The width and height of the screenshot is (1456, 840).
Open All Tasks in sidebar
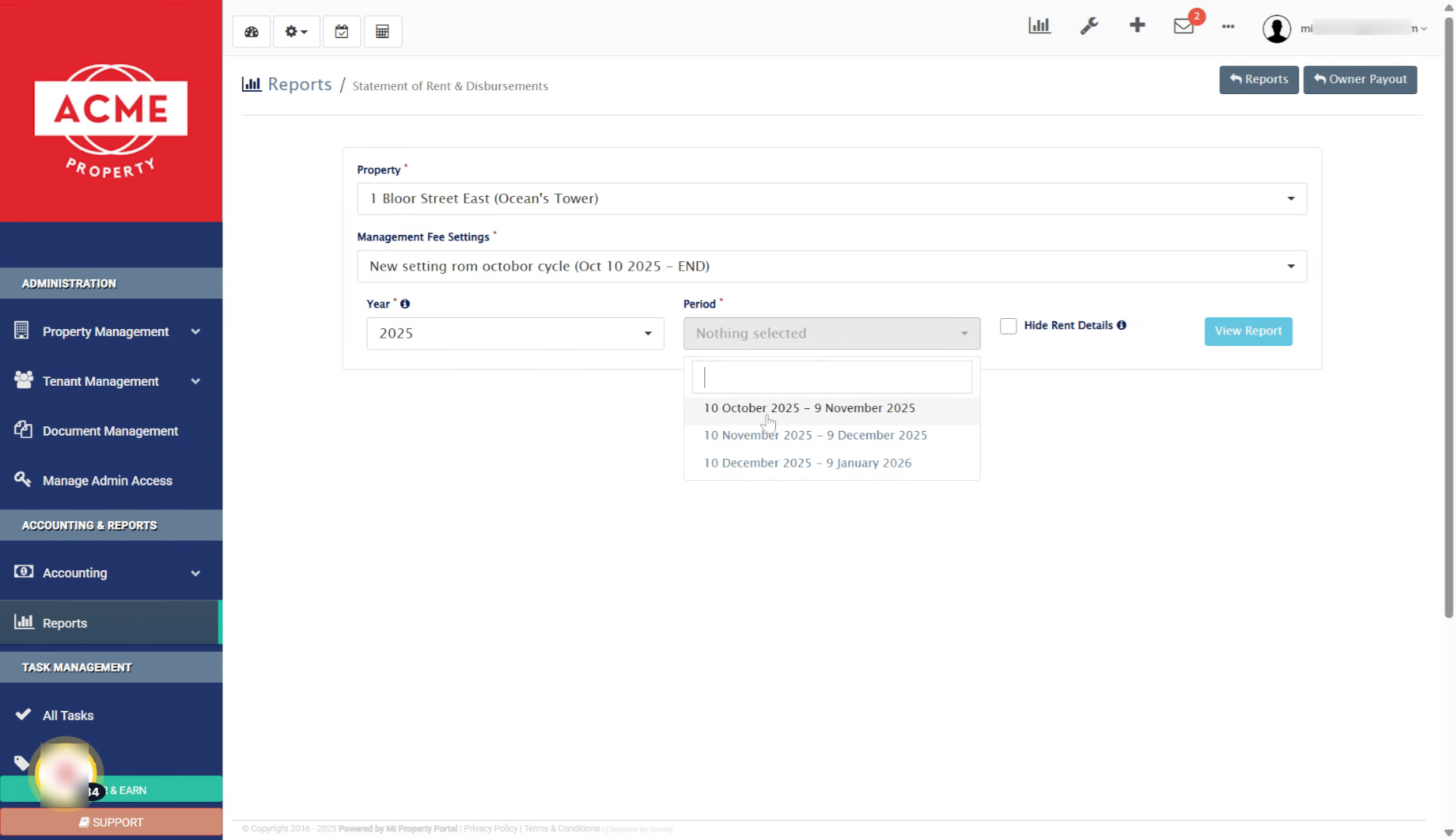tap(68, 716)
